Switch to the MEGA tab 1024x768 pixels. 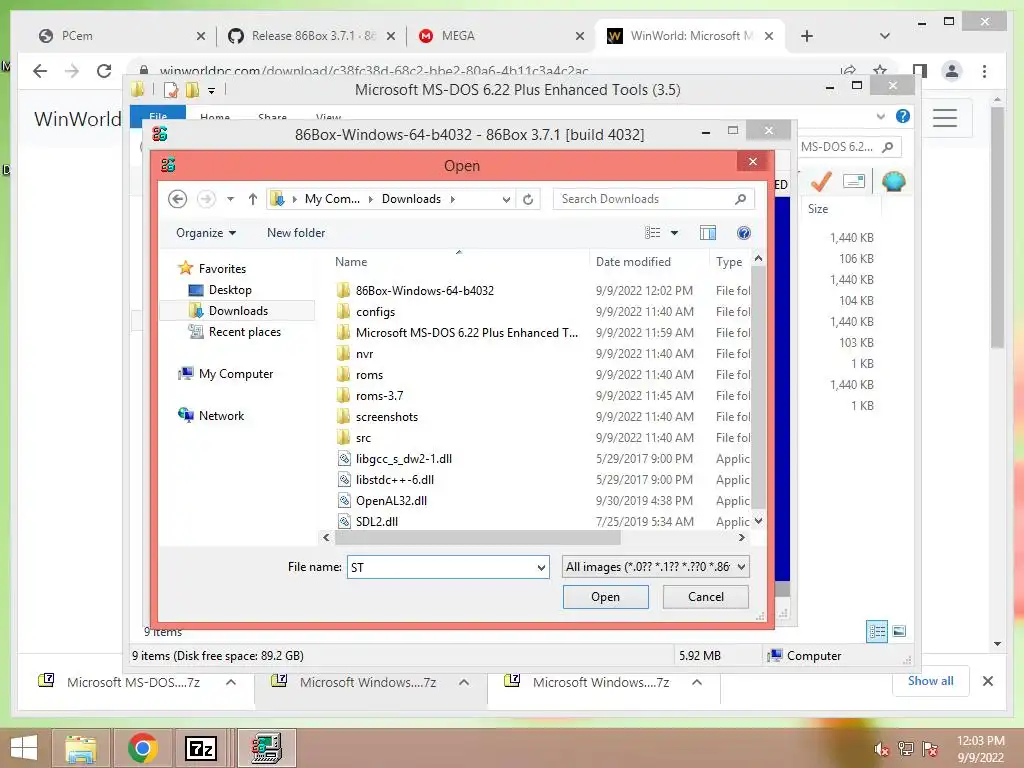(x=502, y=36)
